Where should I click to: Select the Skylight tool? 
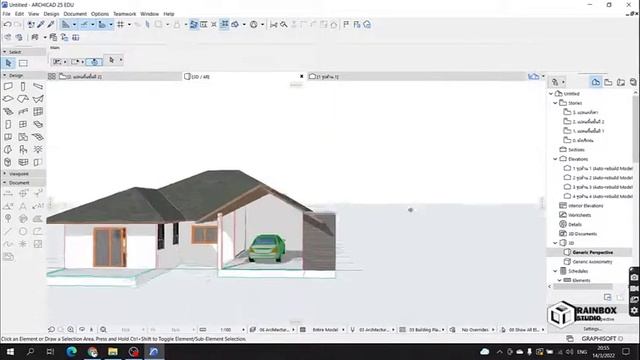38,124
